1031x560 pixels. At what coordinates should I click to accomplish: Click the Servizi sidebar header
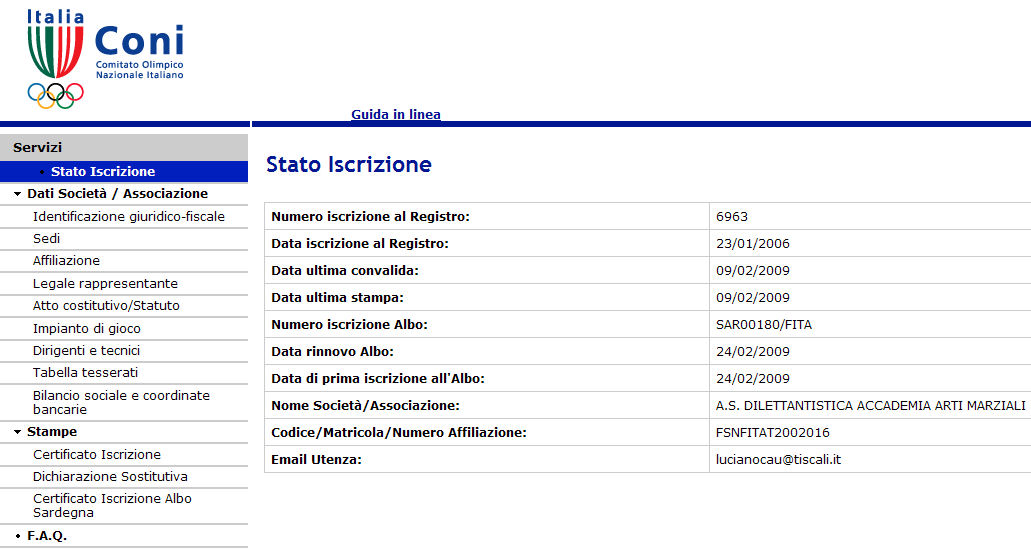(124, 147)
